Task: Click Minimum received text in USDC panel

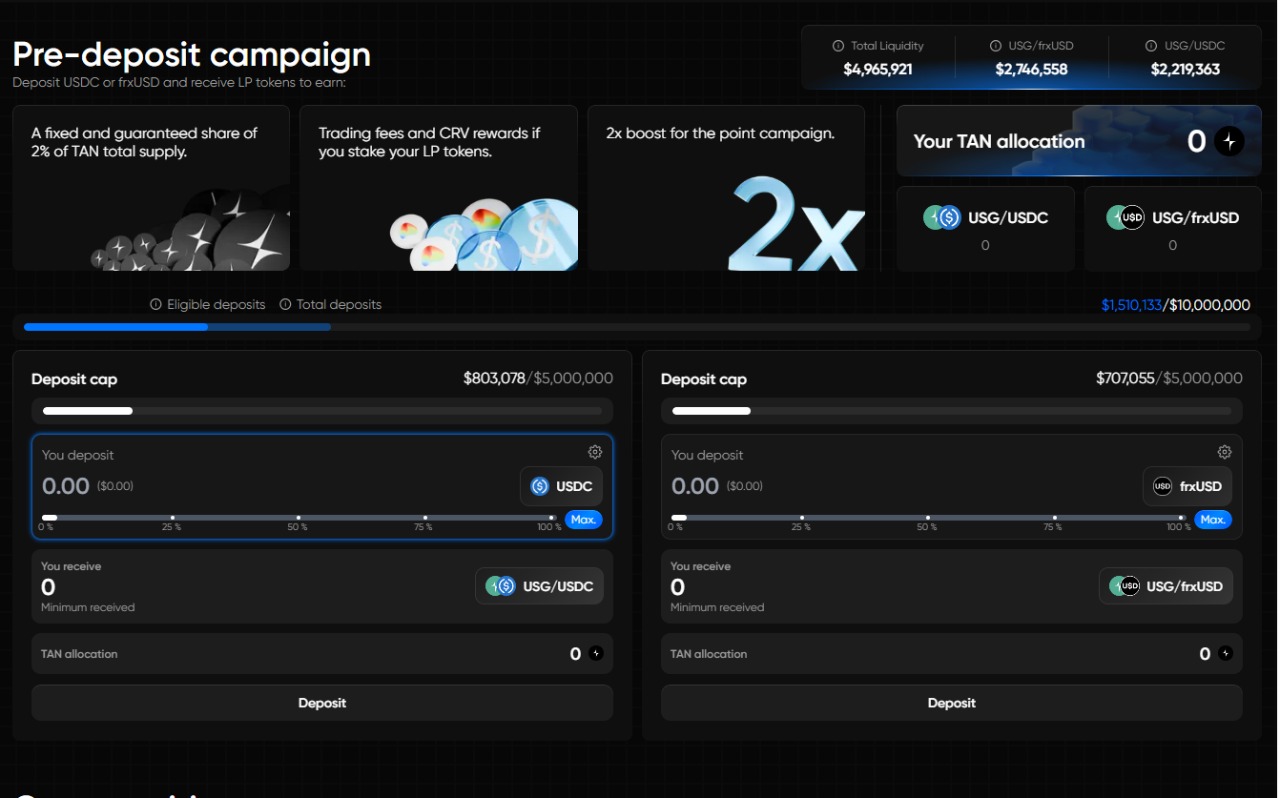Action: [x=88, y=607]
